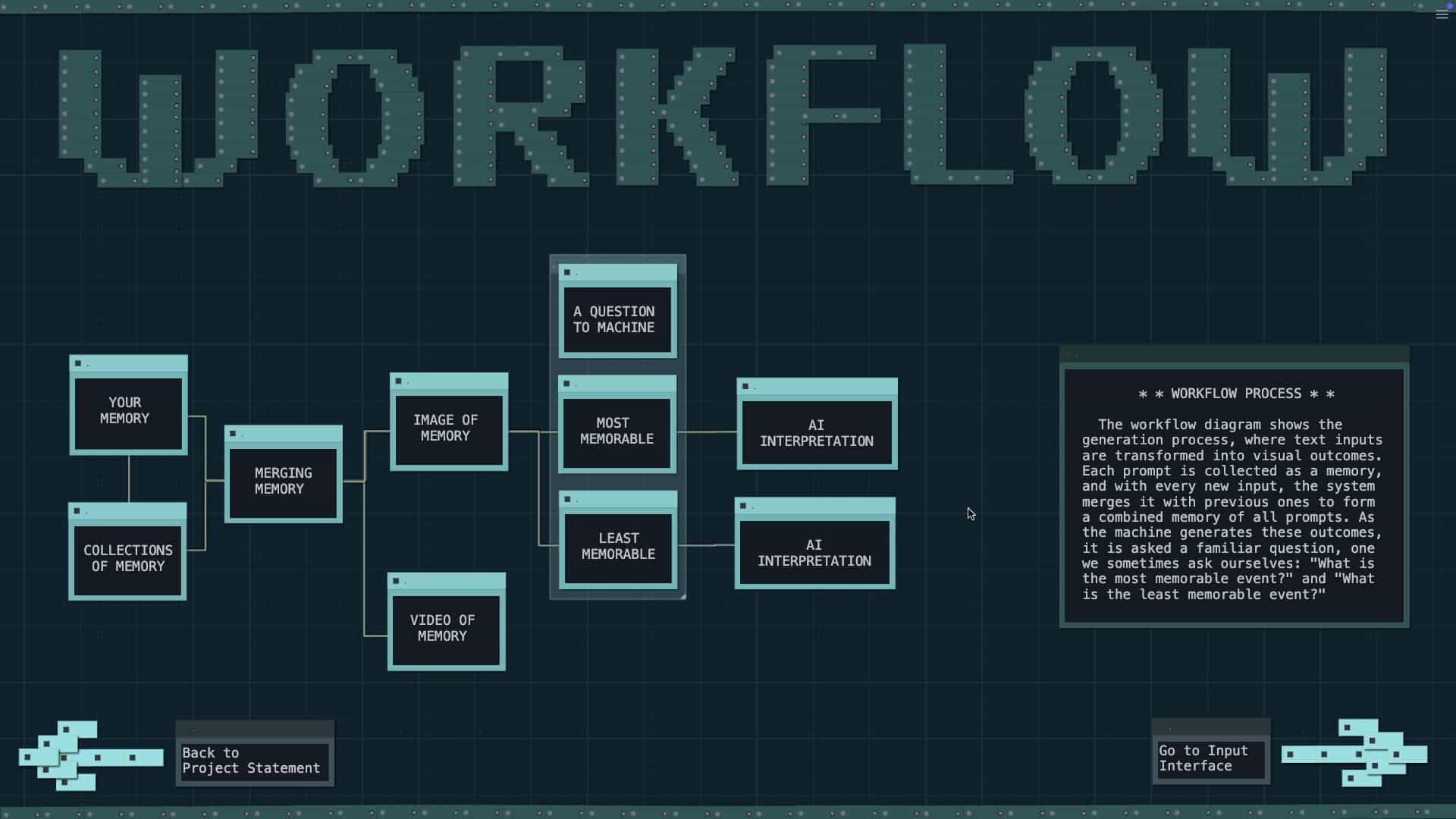The width and height of the screenshot is (1456, 819).
Task: Click the upper AI INTERPRETATION node
Action: tap(817, 433)
